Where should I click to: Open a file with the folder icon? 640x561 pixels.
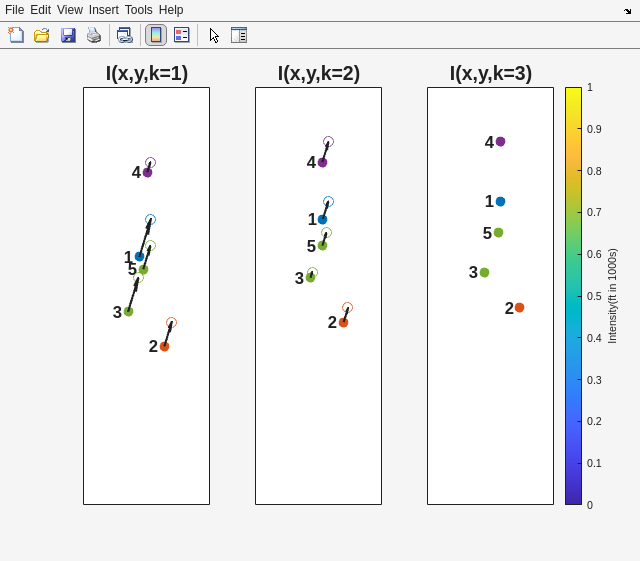[x=42, y=35]
